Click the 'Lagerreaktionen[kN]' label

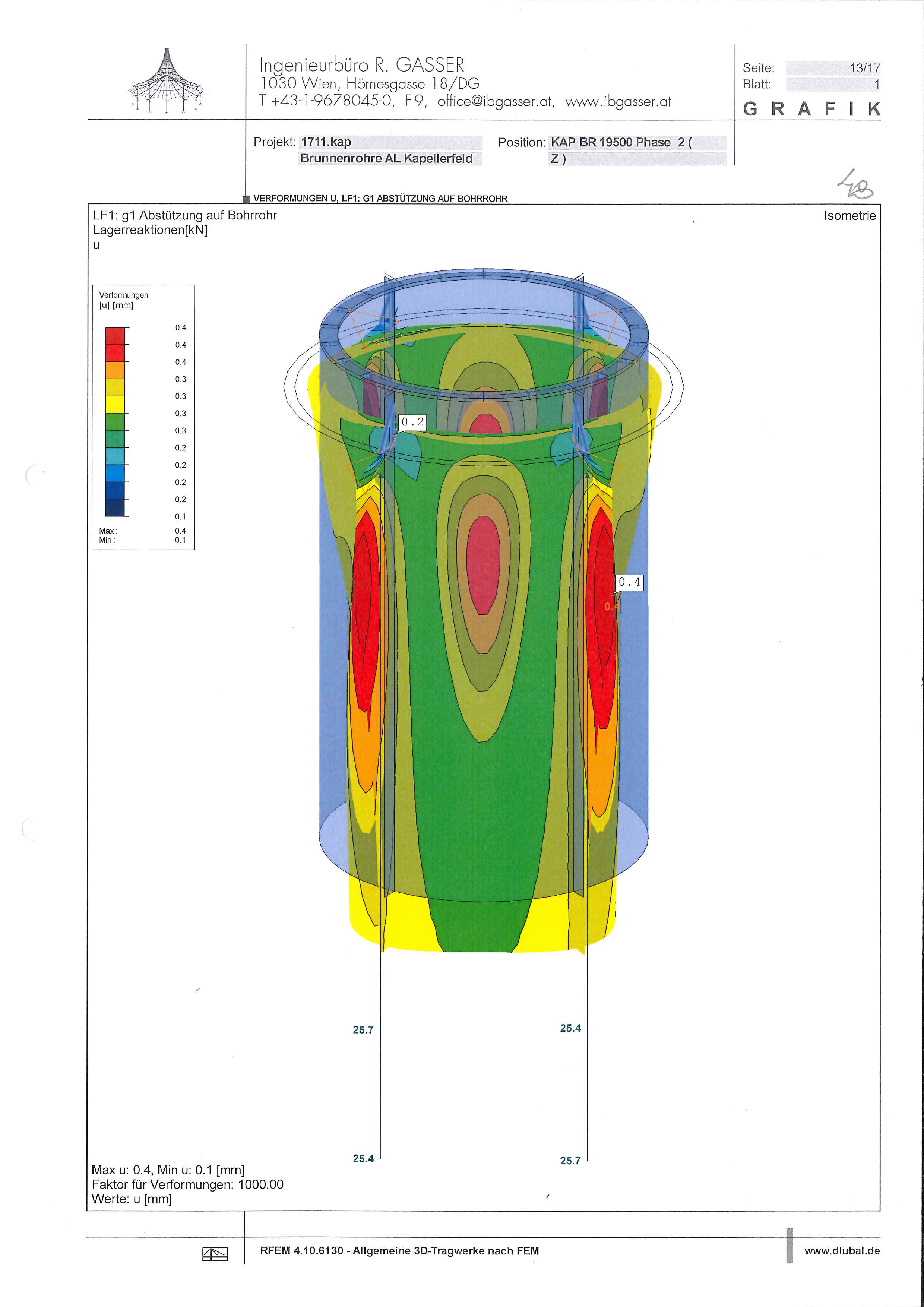pos(150,231)
